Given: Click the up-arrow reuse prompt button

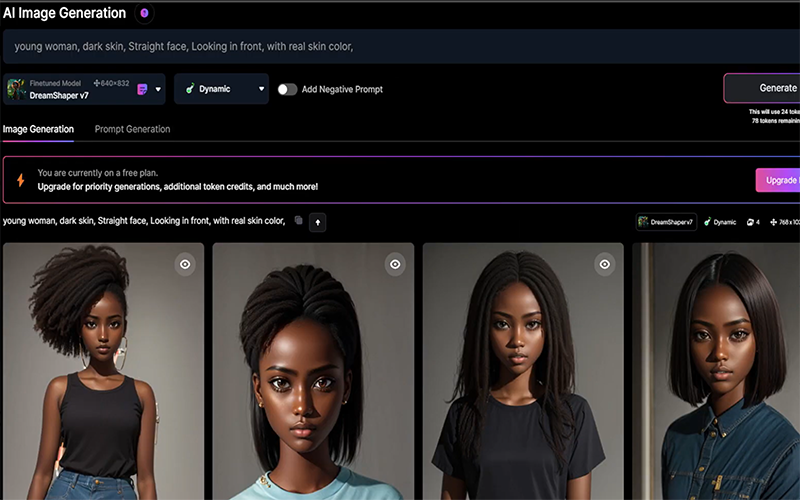Looking at the screenshot, I should pos(317,222).
